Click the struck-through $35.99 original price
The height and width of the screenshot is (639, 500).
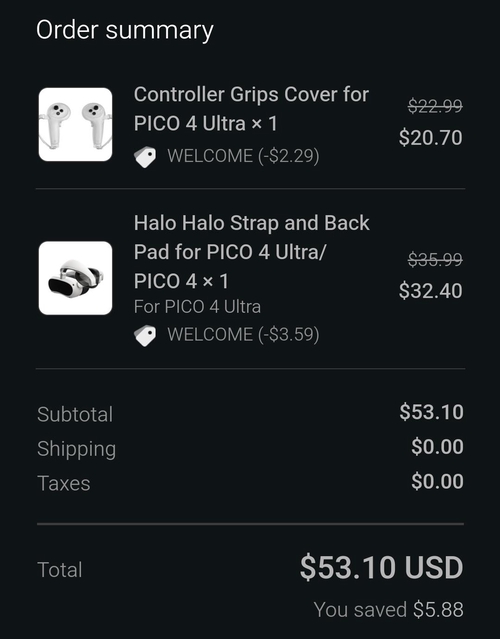(x=435, y=259)
